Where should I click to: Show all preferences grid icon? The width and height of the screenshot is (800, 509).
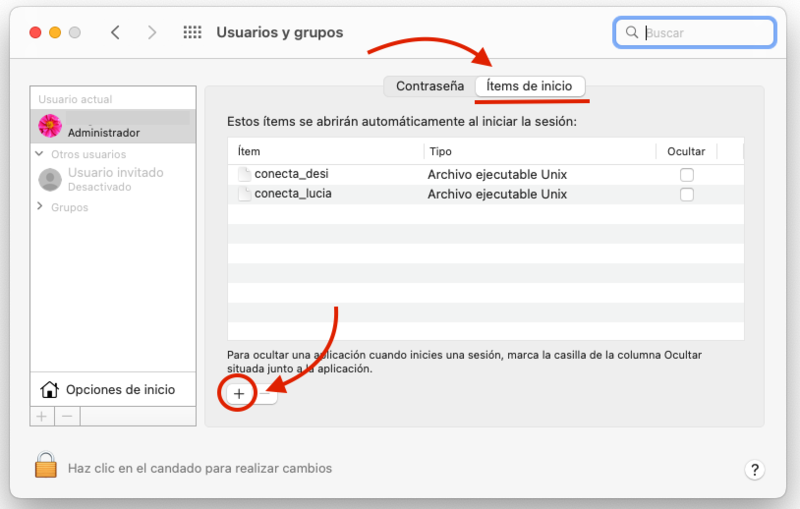click(x=193, y=32)
